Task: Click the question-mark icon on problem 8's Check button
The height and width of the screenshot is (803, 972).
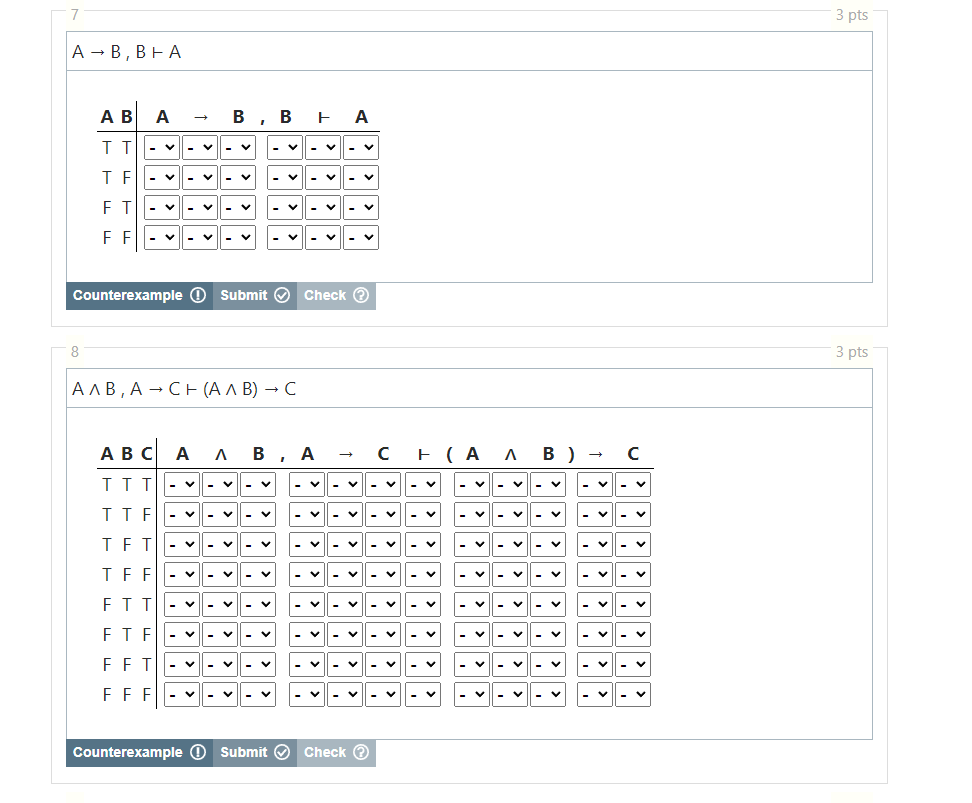Action: click(359, 752)
